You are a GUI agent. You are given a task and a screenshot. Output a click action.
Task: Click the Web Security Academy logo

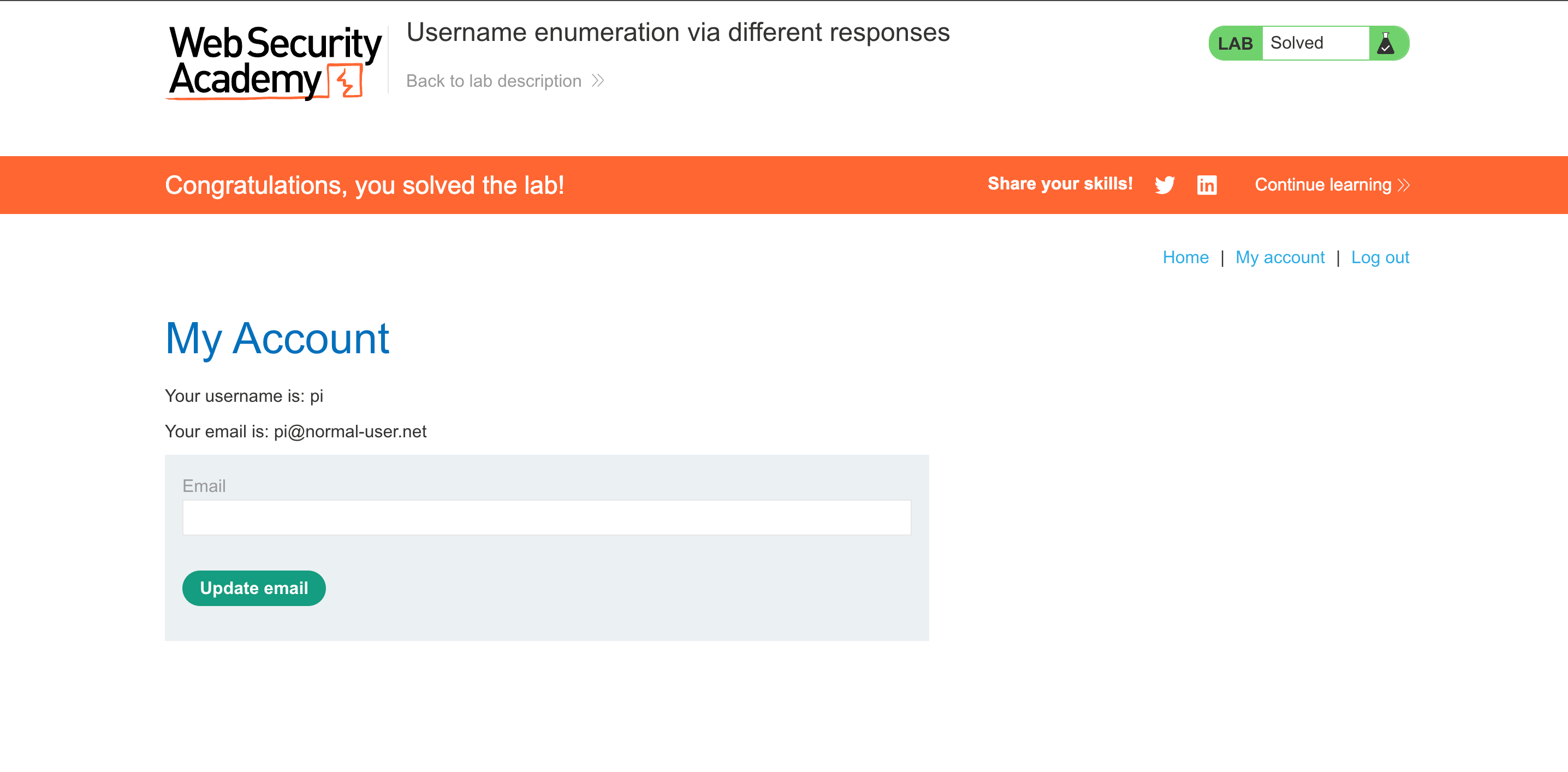274,62
